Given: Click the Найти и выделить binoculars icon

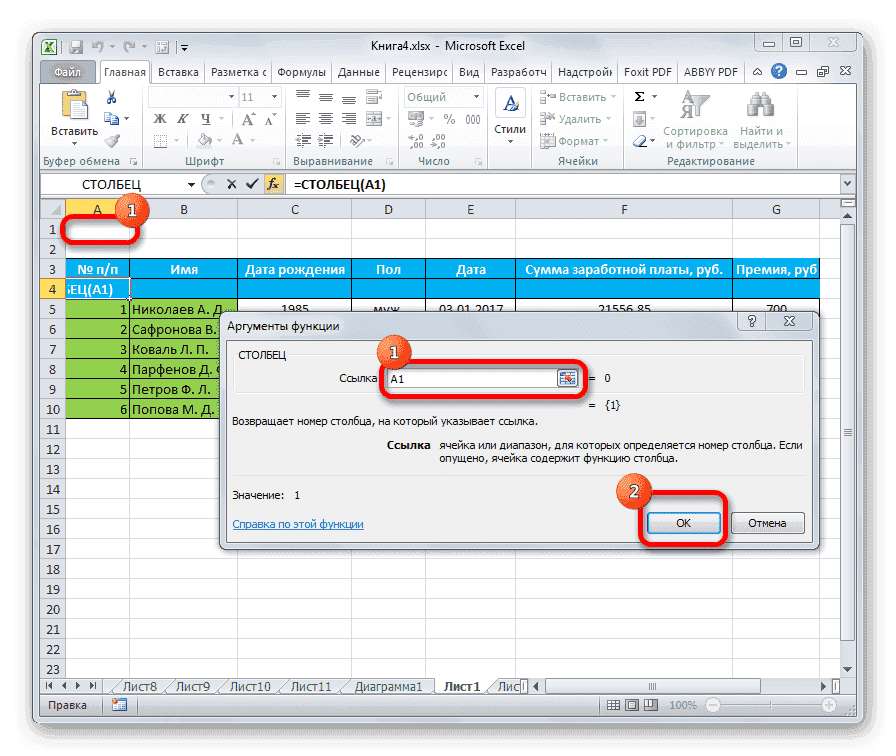Looking at the screenshot, I should 760,105.
